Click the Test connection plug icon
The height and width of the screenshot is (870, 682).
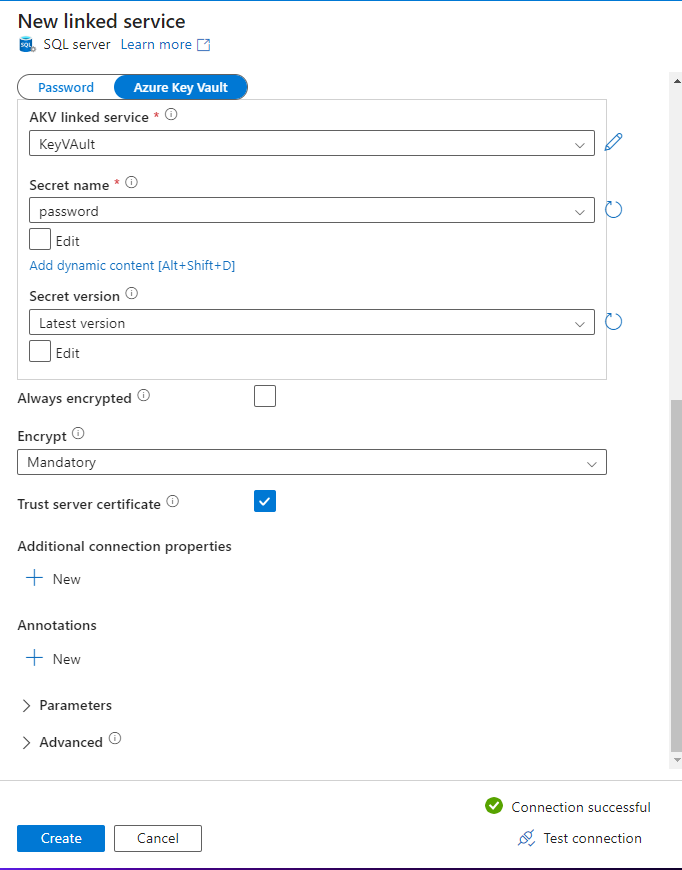(527, 838)
